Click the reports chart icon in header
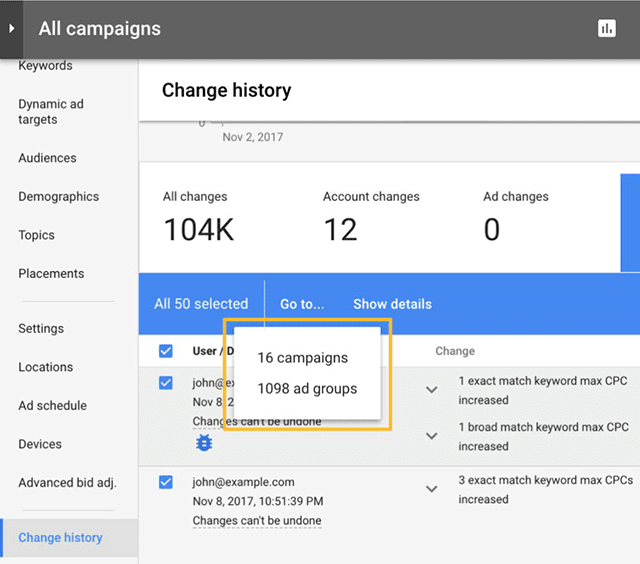The width and height of the screenshot is (640, 564). click(x=607, y=29)
